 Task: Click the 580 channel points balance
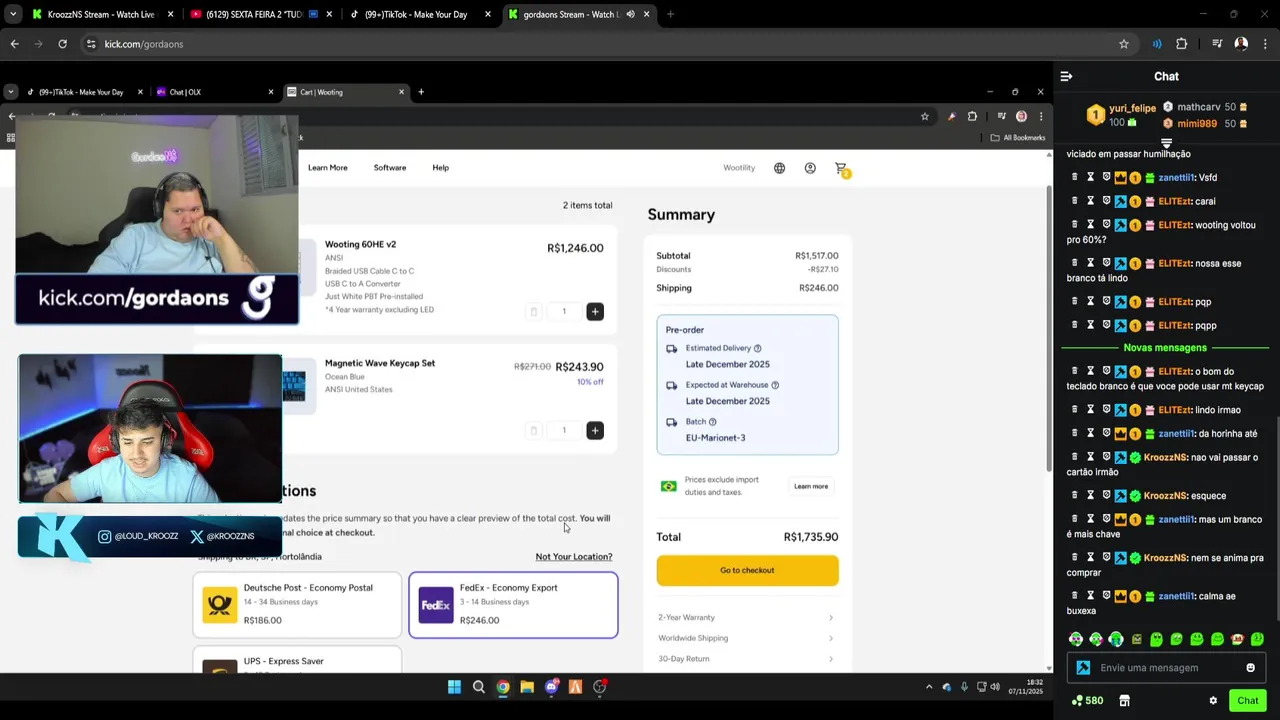click(x=1087, y=701)
